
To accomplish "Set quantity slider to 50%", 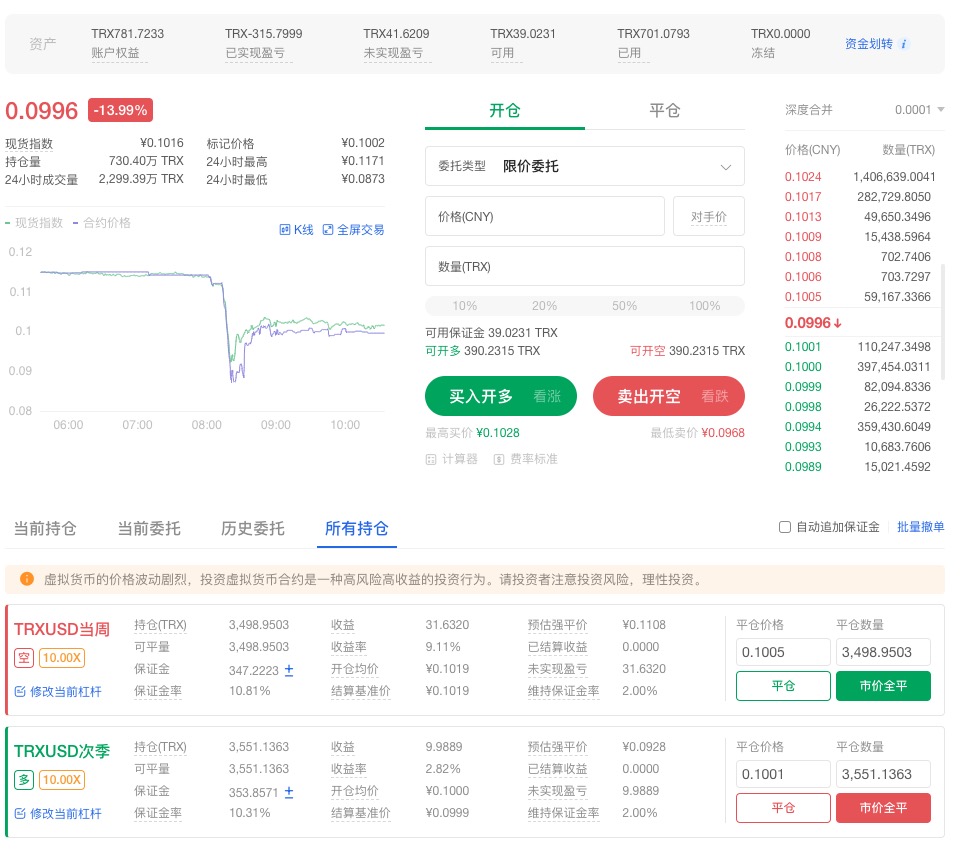I will pos(624,306).
